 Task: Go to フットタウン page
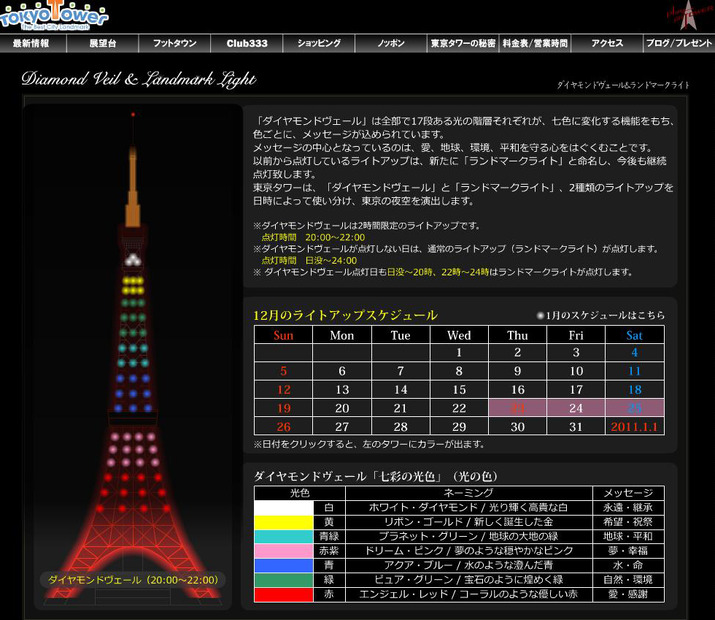[x=175, y=43]
